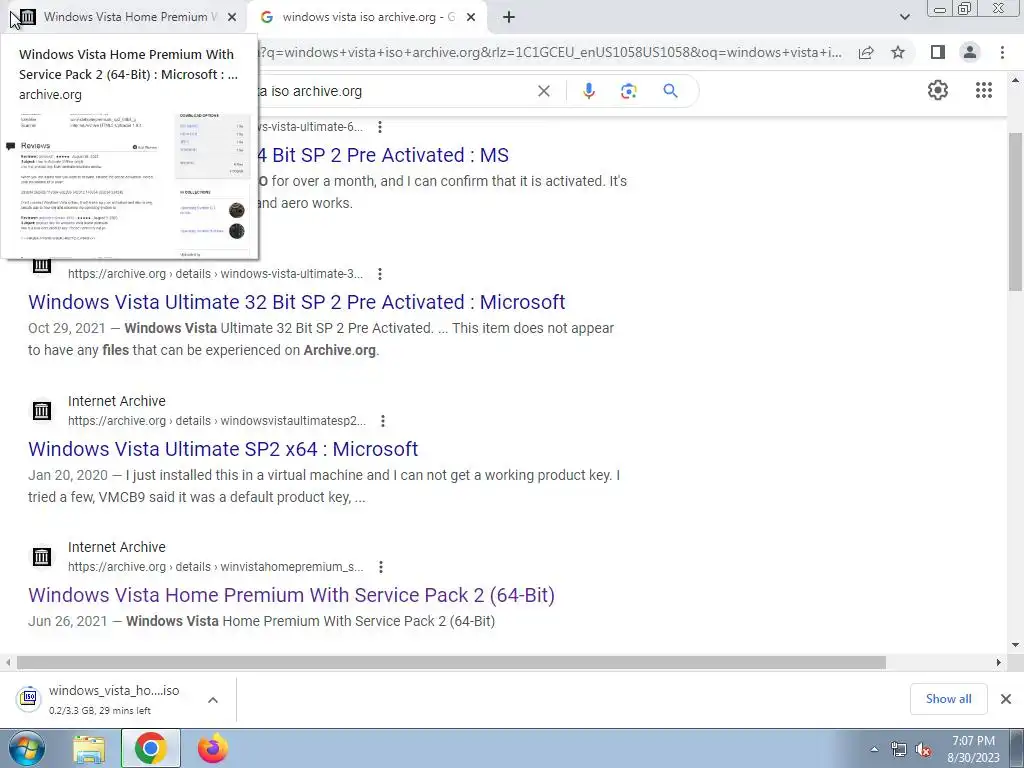Open more options for winvistahomepremium result
This screenshot has width=1024, height=768.
[x=381, y=567]
